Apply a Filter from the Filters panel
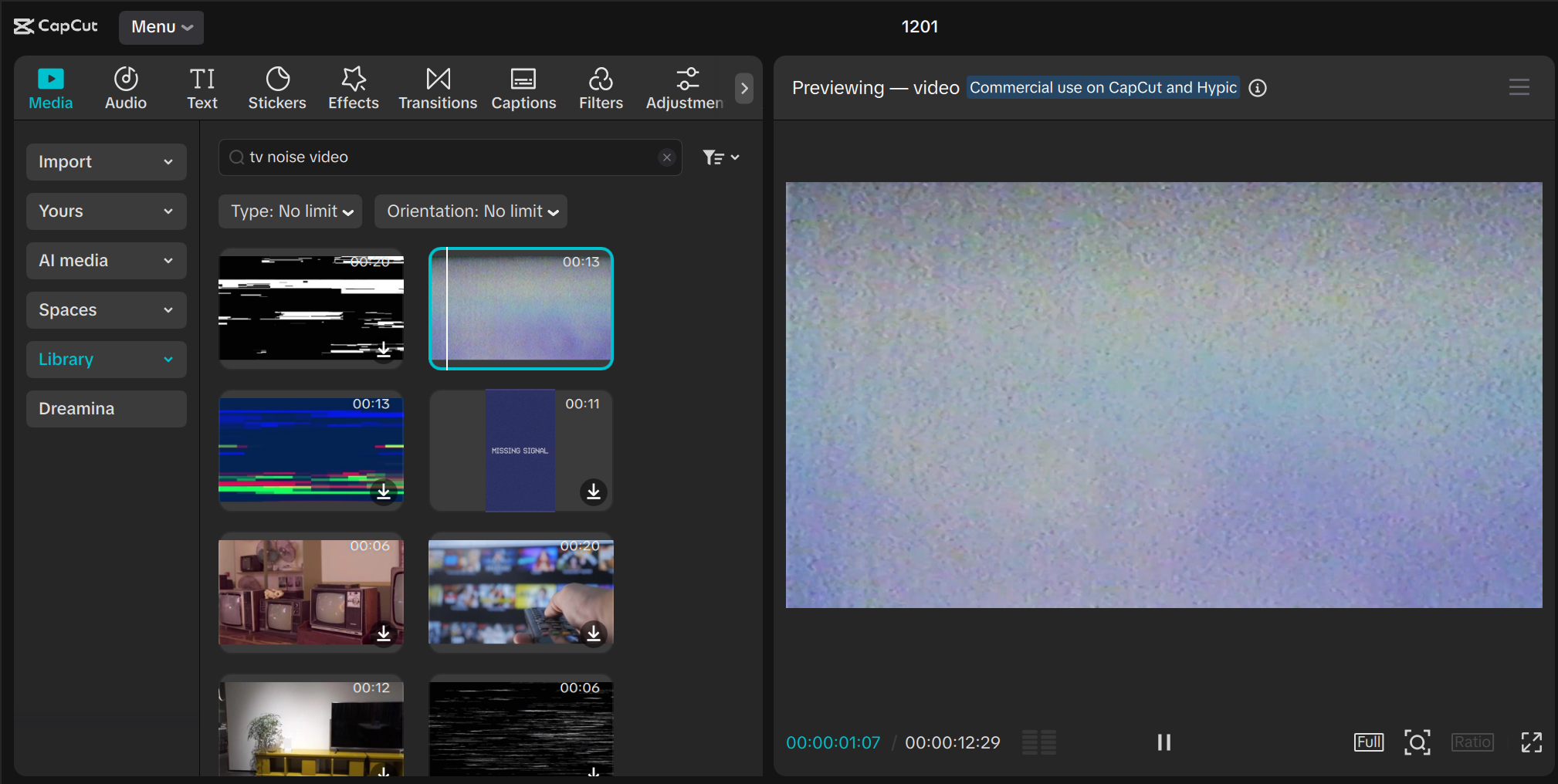The image size is (1558, 784). click(601, 87)
